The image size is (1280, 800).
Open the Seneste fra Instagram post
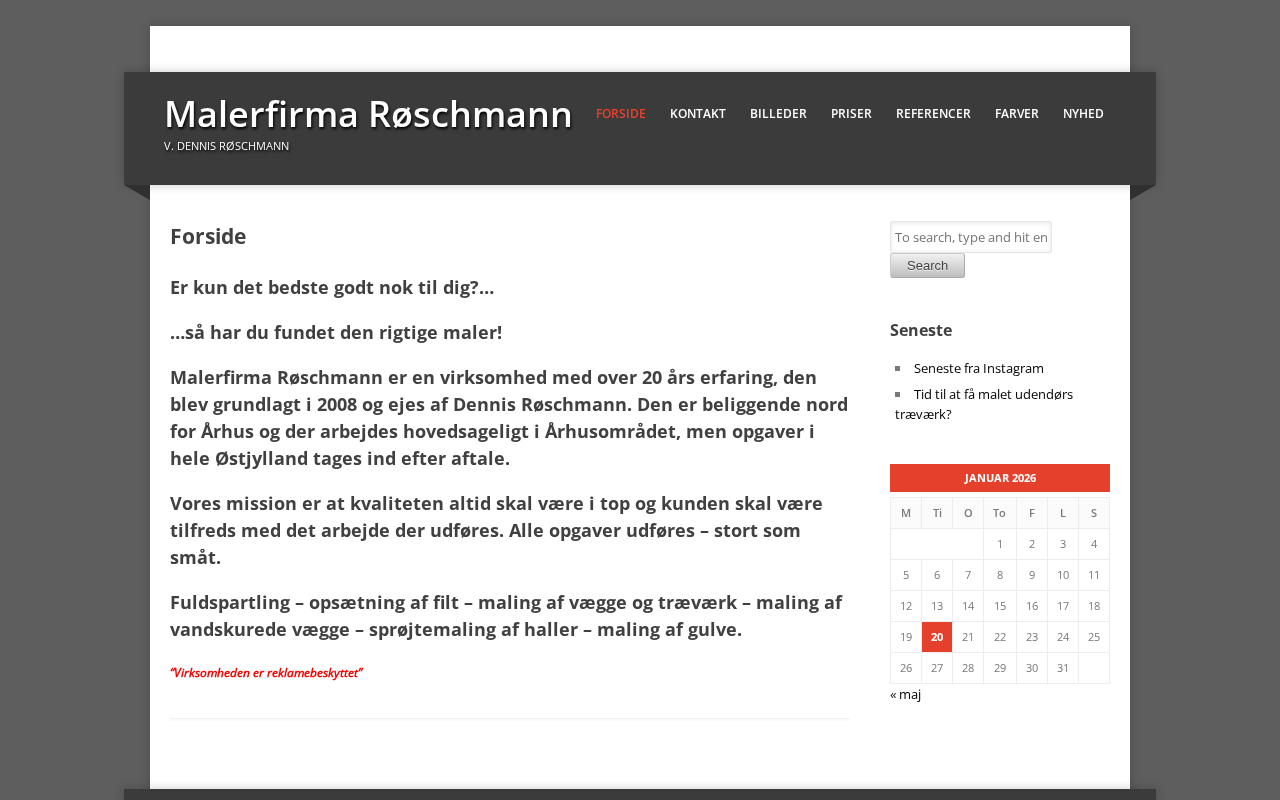point(979,368)
